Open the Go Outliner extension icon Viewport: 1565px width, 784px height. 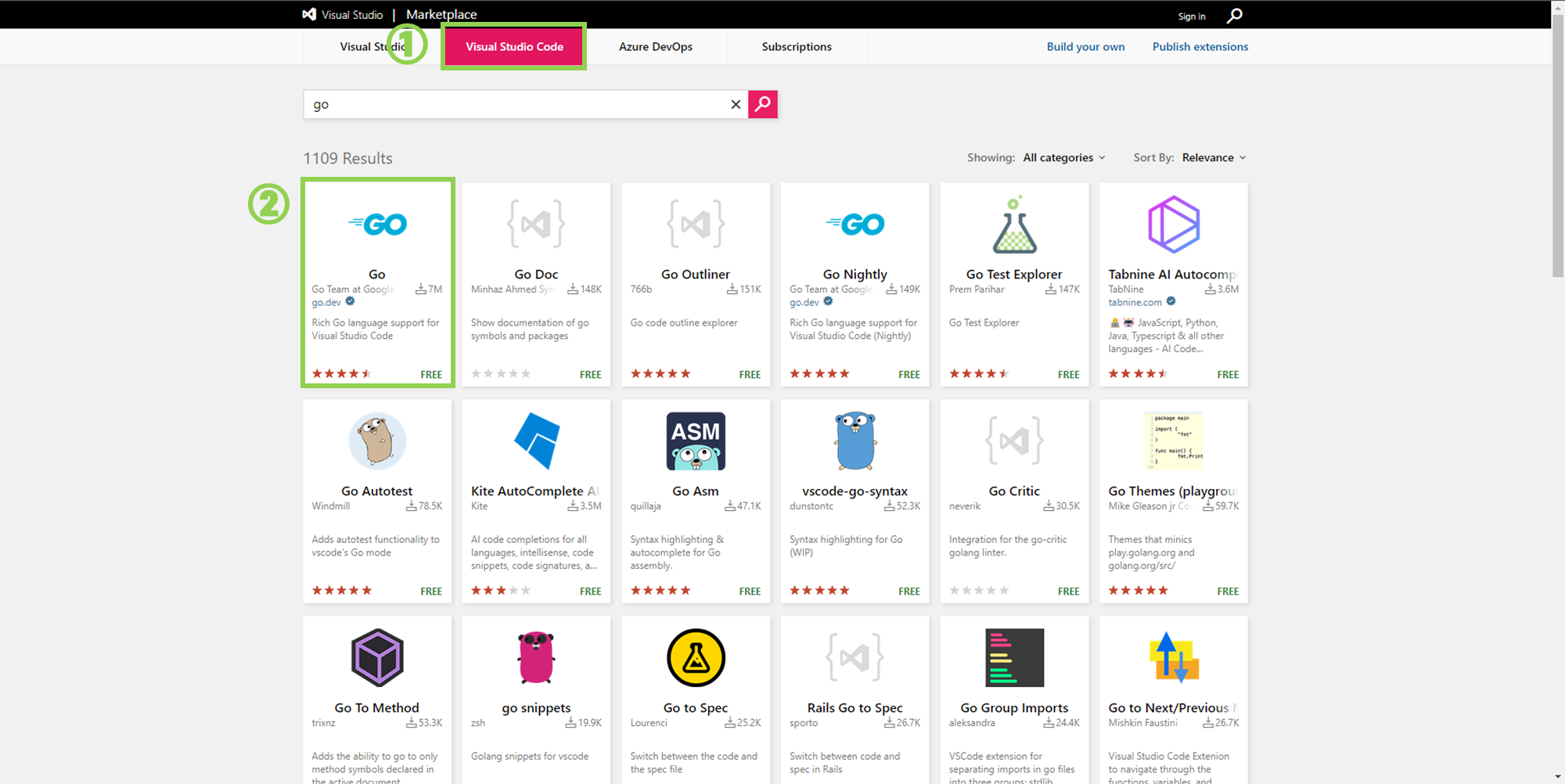click(696, 225)
